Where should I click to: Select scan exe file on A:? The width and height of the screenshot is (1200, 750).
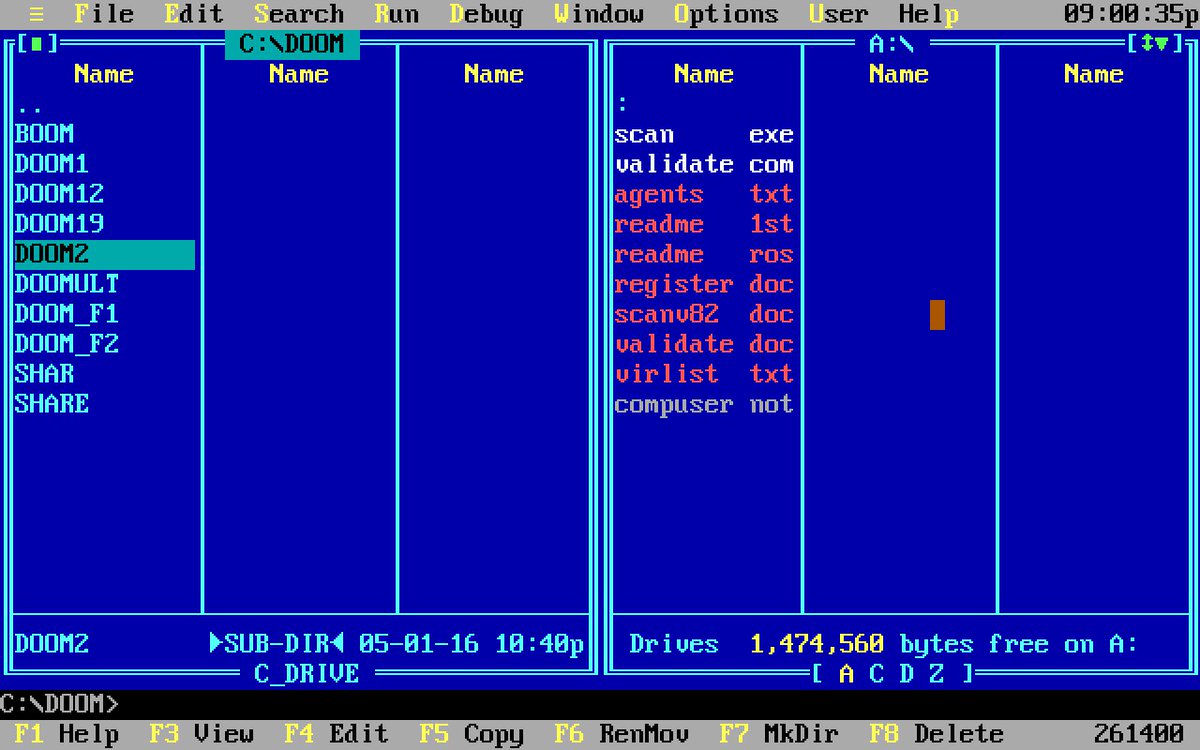[x=704, y=134]
